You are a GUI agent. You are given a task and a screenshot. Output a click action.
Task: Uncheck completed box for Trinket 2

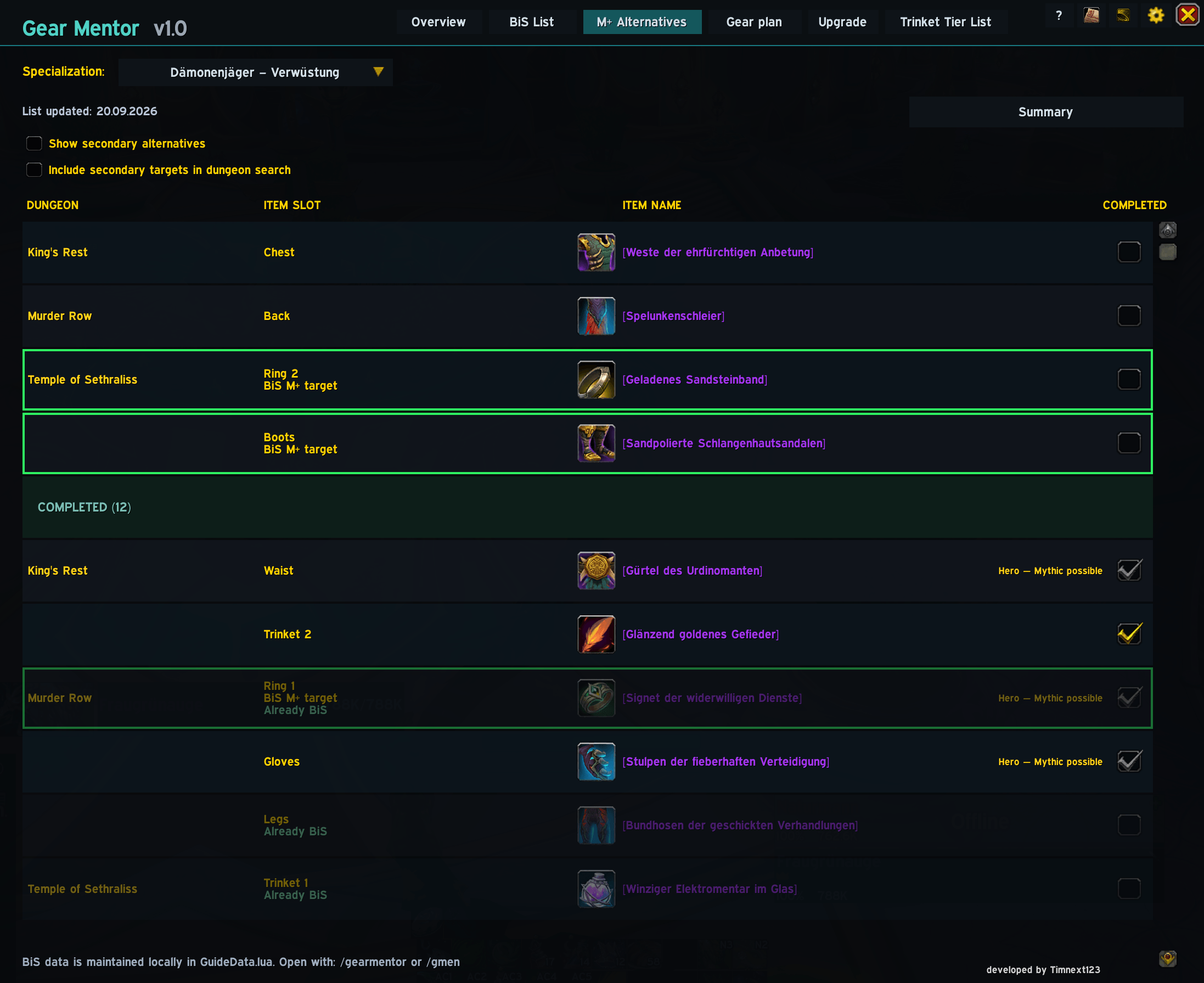click(x=1129, y=634)
